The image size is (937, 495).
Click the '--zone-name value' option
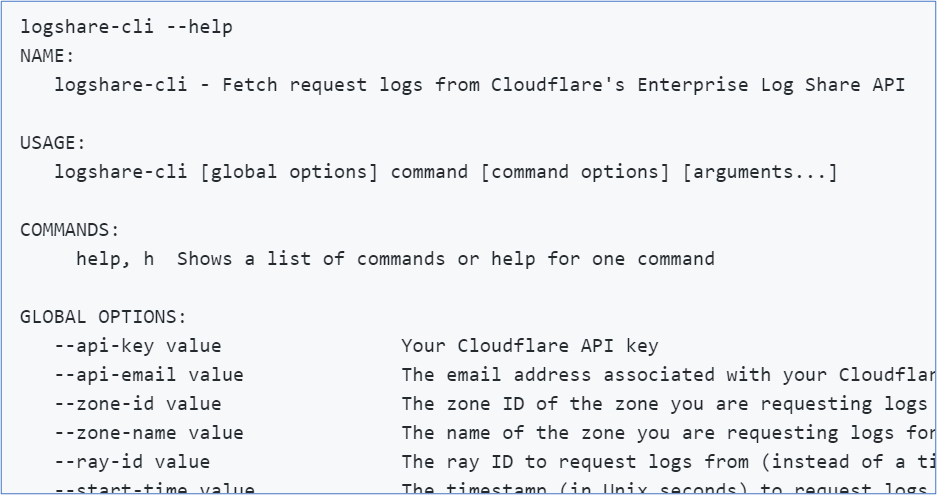pyautogui.click(x=149, y=433)
